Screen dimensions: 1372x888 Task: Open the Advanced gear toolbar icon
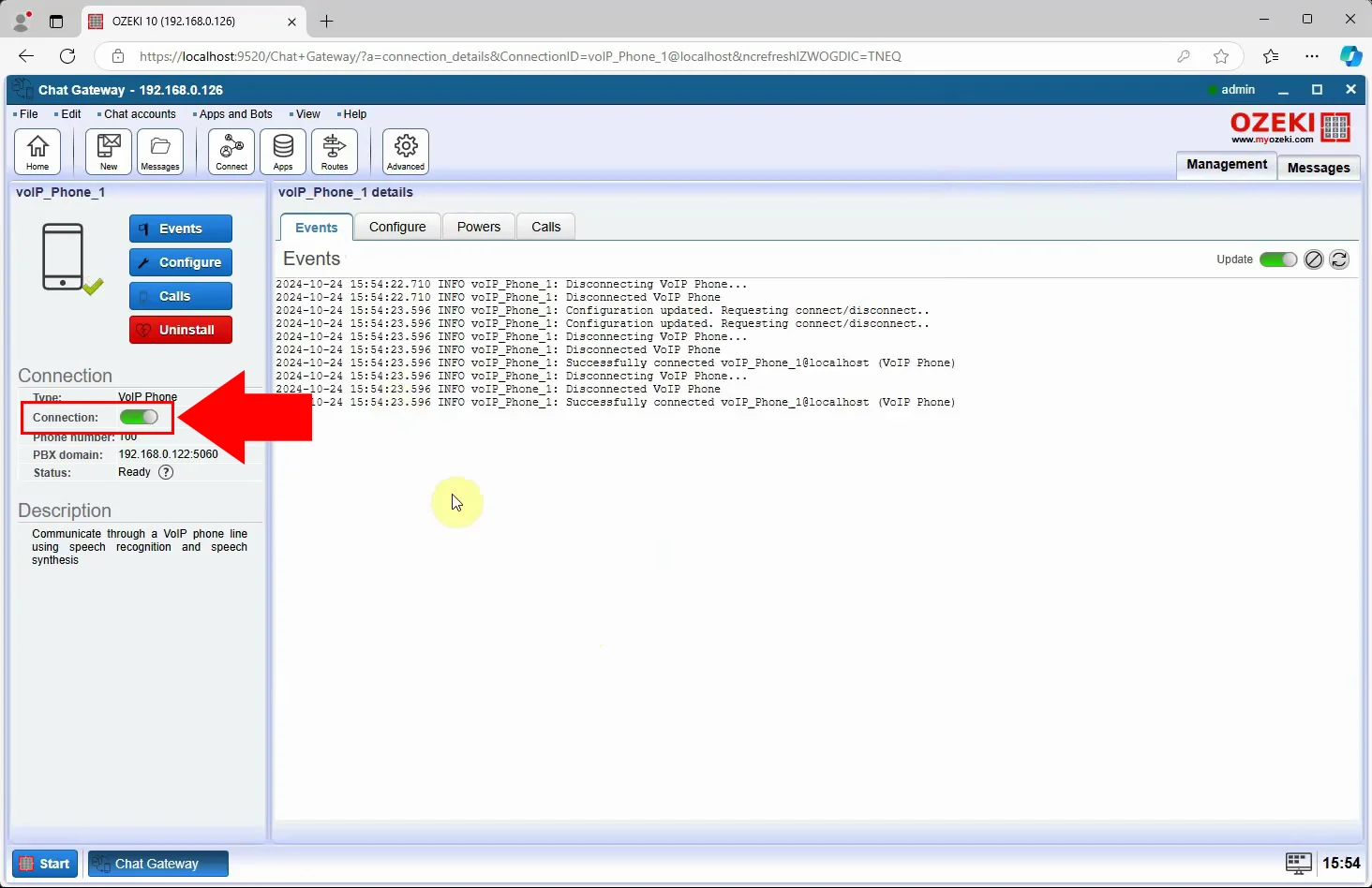click(406, 152)
